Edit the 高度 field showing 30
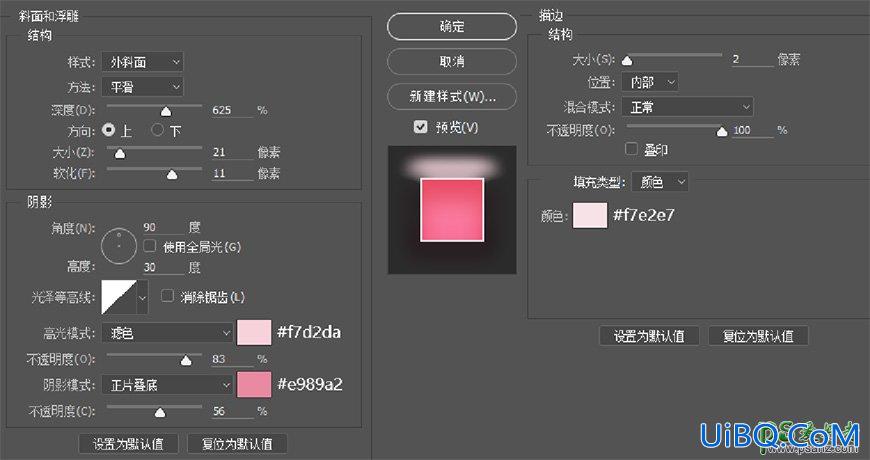 pos(163,267)
